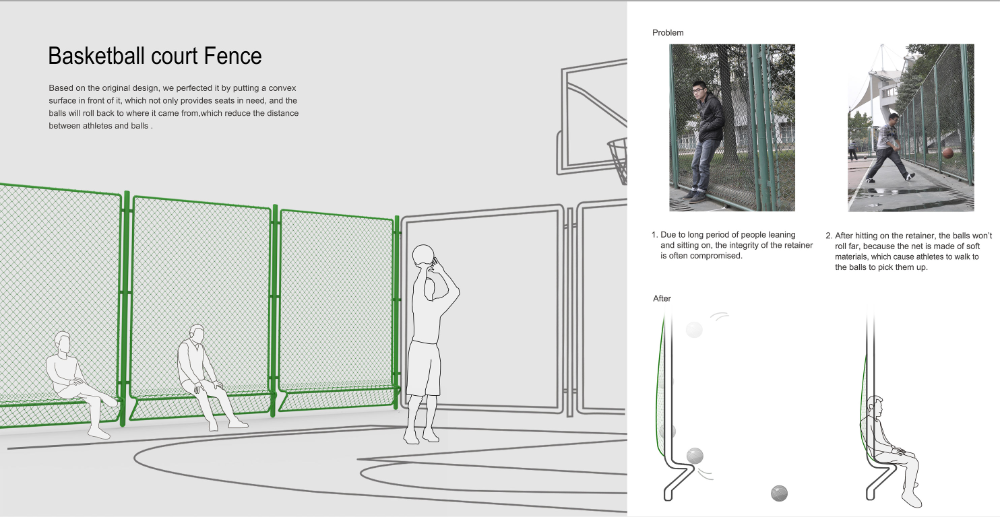Click the dark ball at diagram bottom

(x=779, y=493)
